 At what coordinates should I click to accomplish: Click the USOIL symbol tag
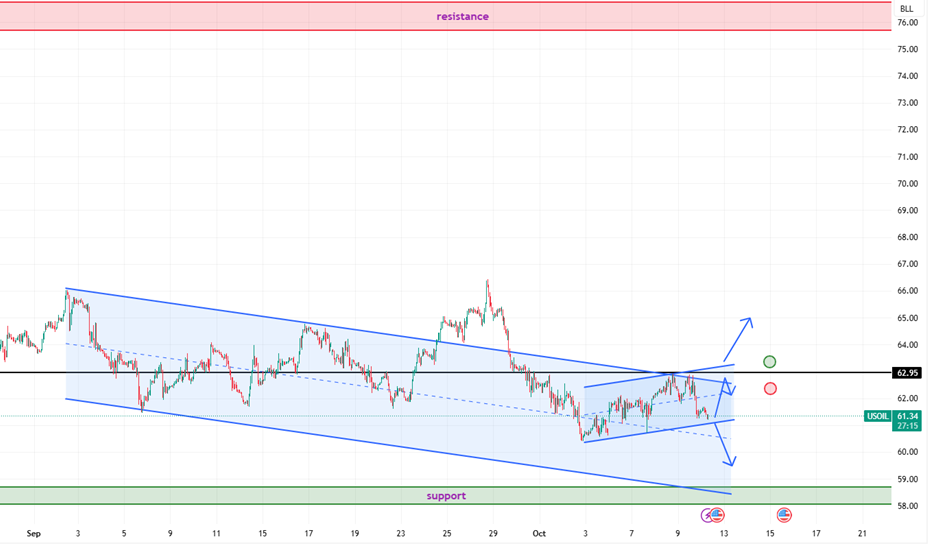click(878, 415)
